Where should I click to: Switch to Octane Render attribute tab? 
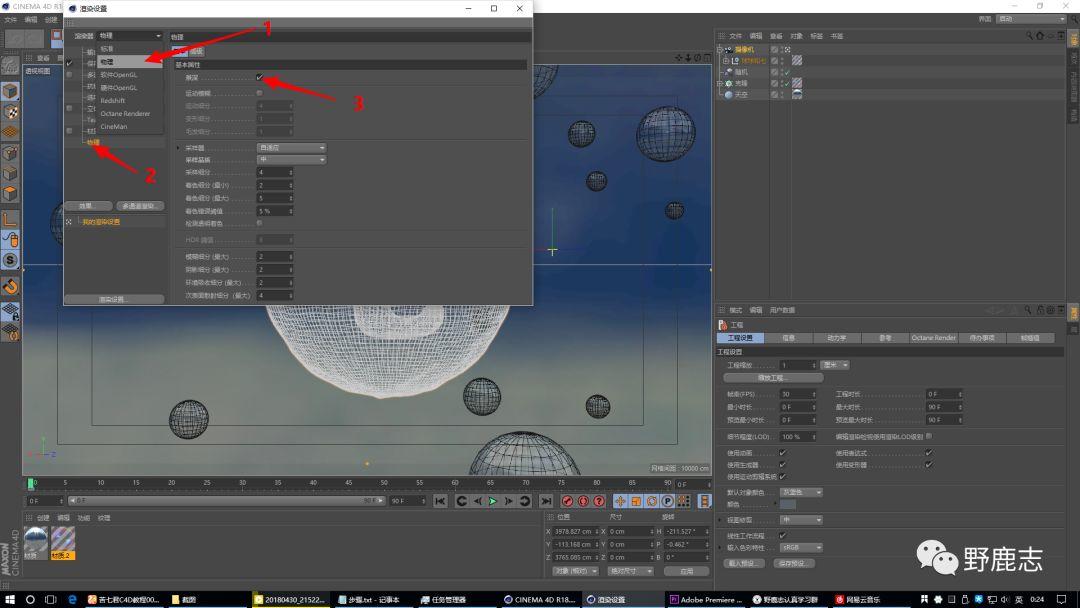933,338
